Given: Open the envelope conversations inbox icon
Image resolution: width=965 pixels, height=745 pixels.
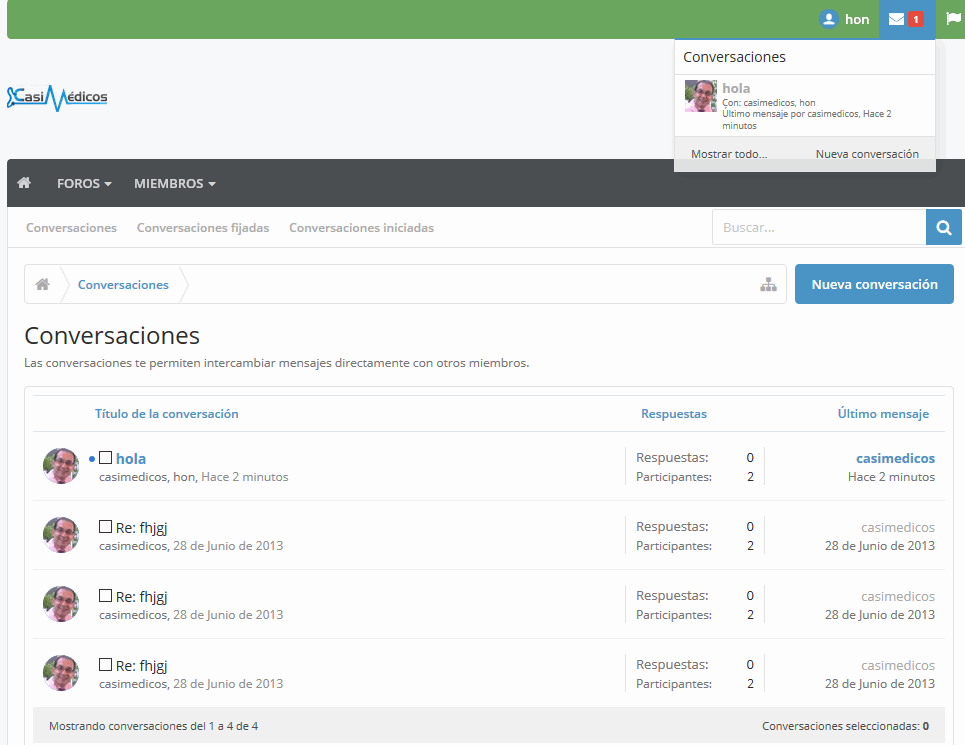Looking at the screenshot, I should click(x=896, y=19).
